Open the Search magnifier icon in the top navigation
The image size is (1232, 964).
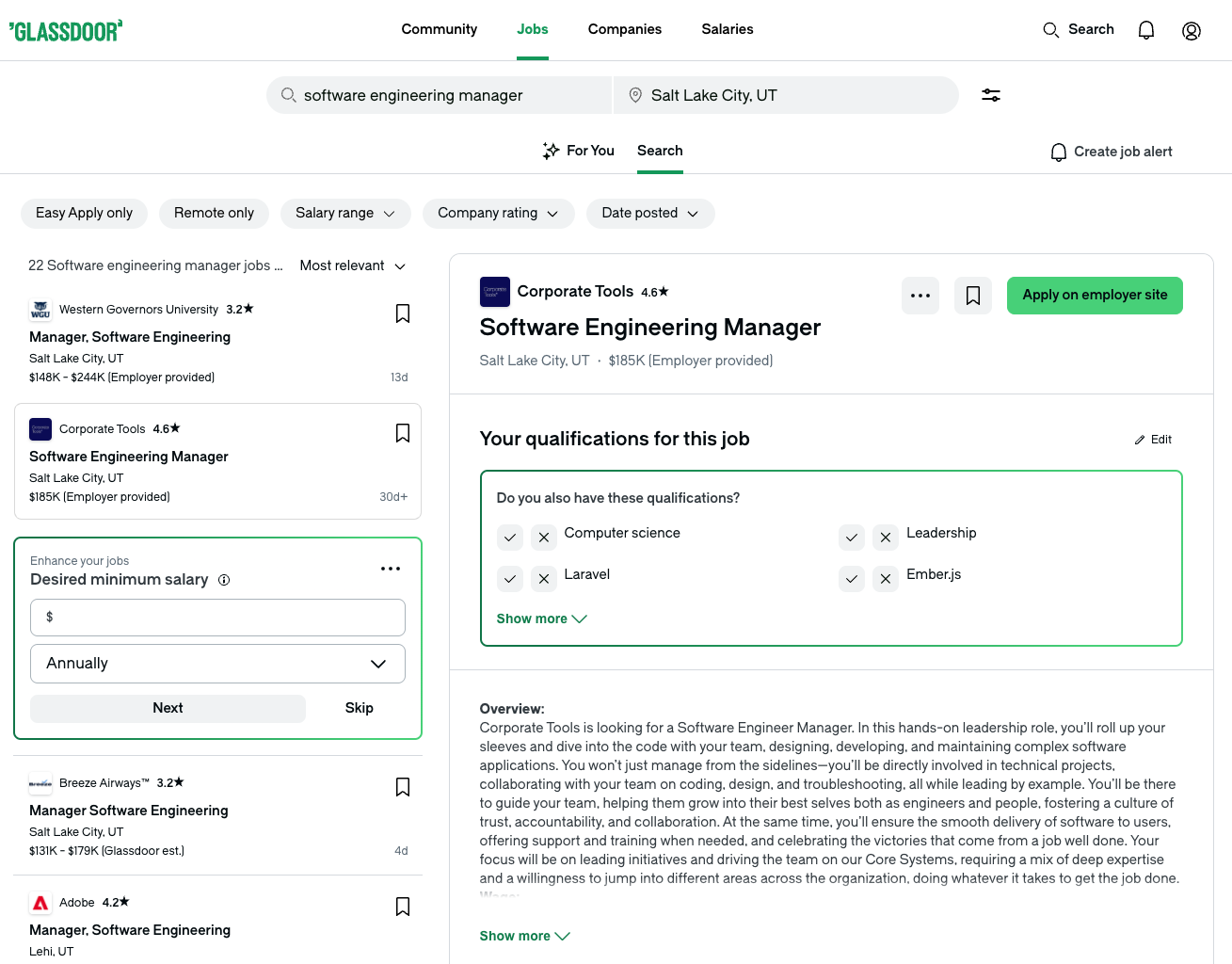[1051, 29]
